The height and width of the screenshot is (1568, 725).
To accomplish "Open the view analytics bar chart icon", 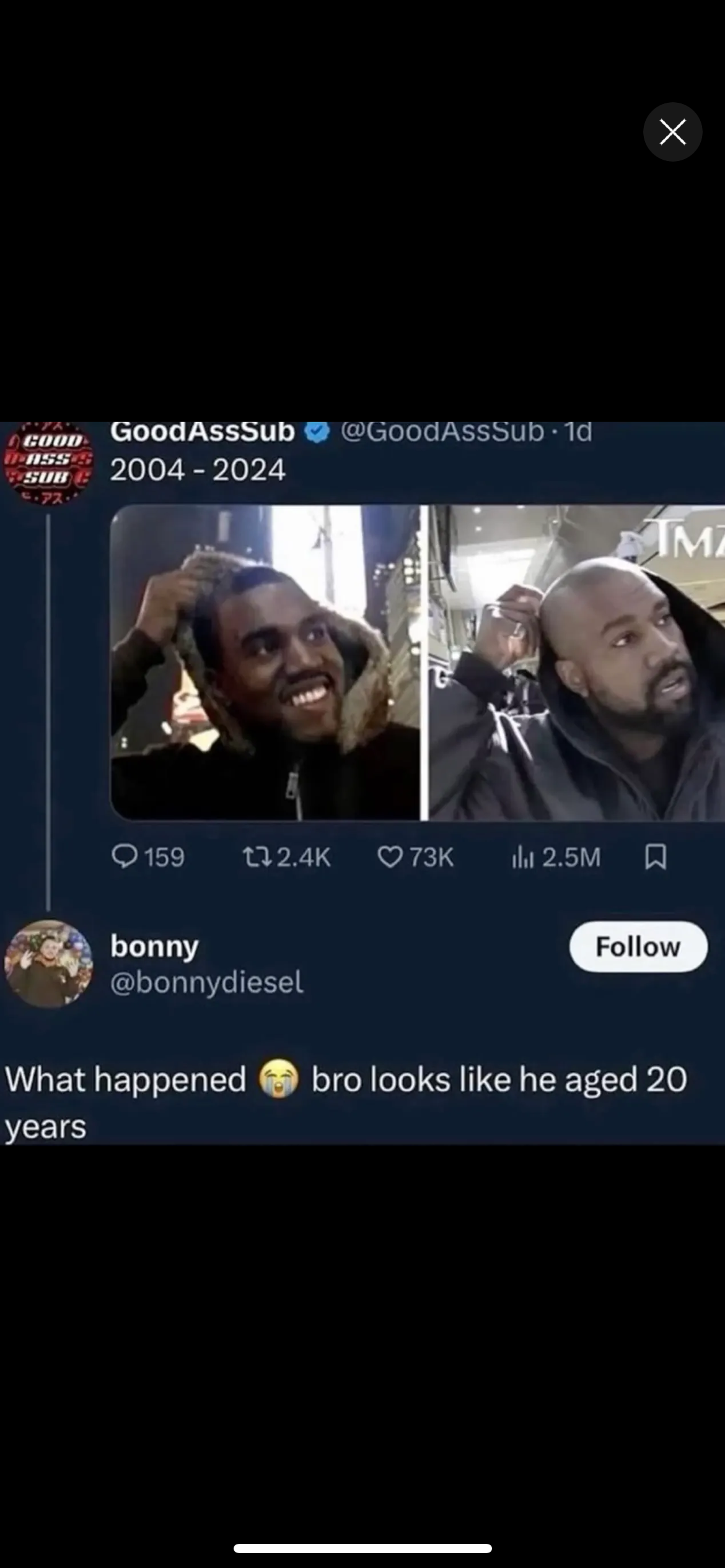I will 523,857.
